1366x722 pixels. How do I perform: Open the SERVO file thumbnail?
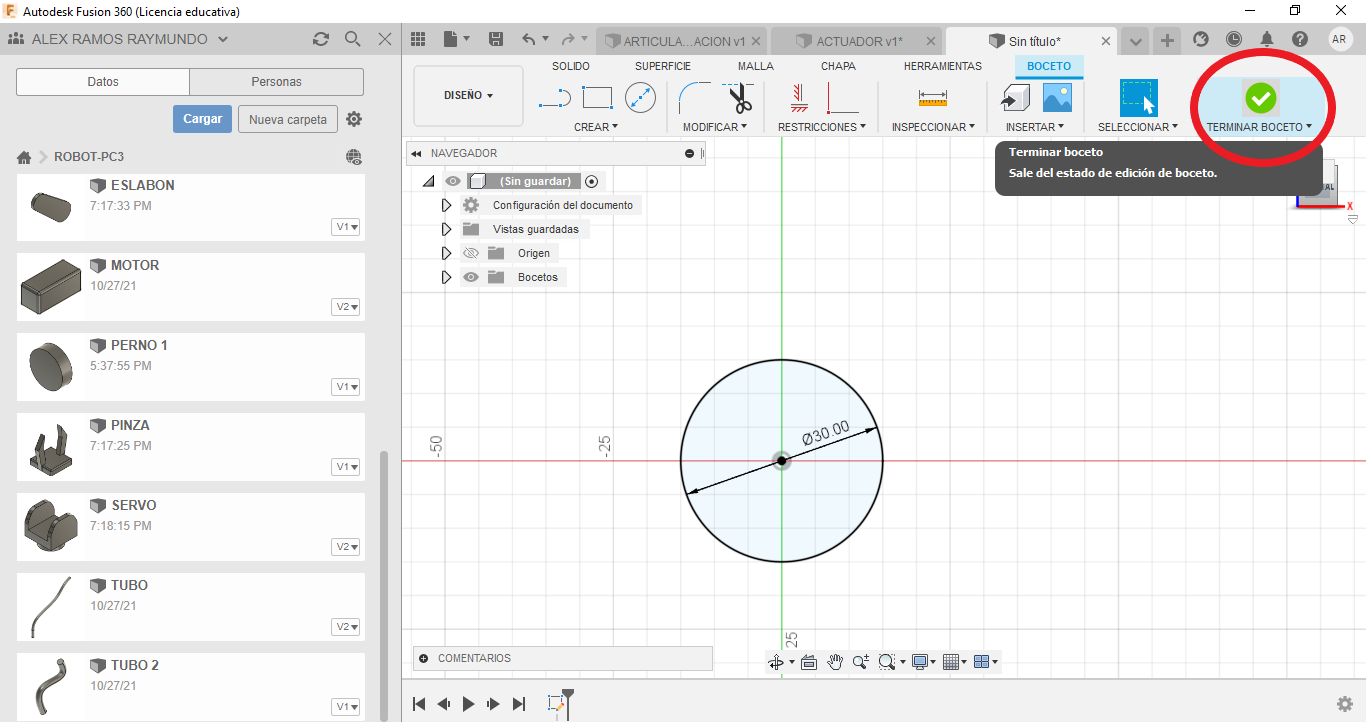coord(50,526)
